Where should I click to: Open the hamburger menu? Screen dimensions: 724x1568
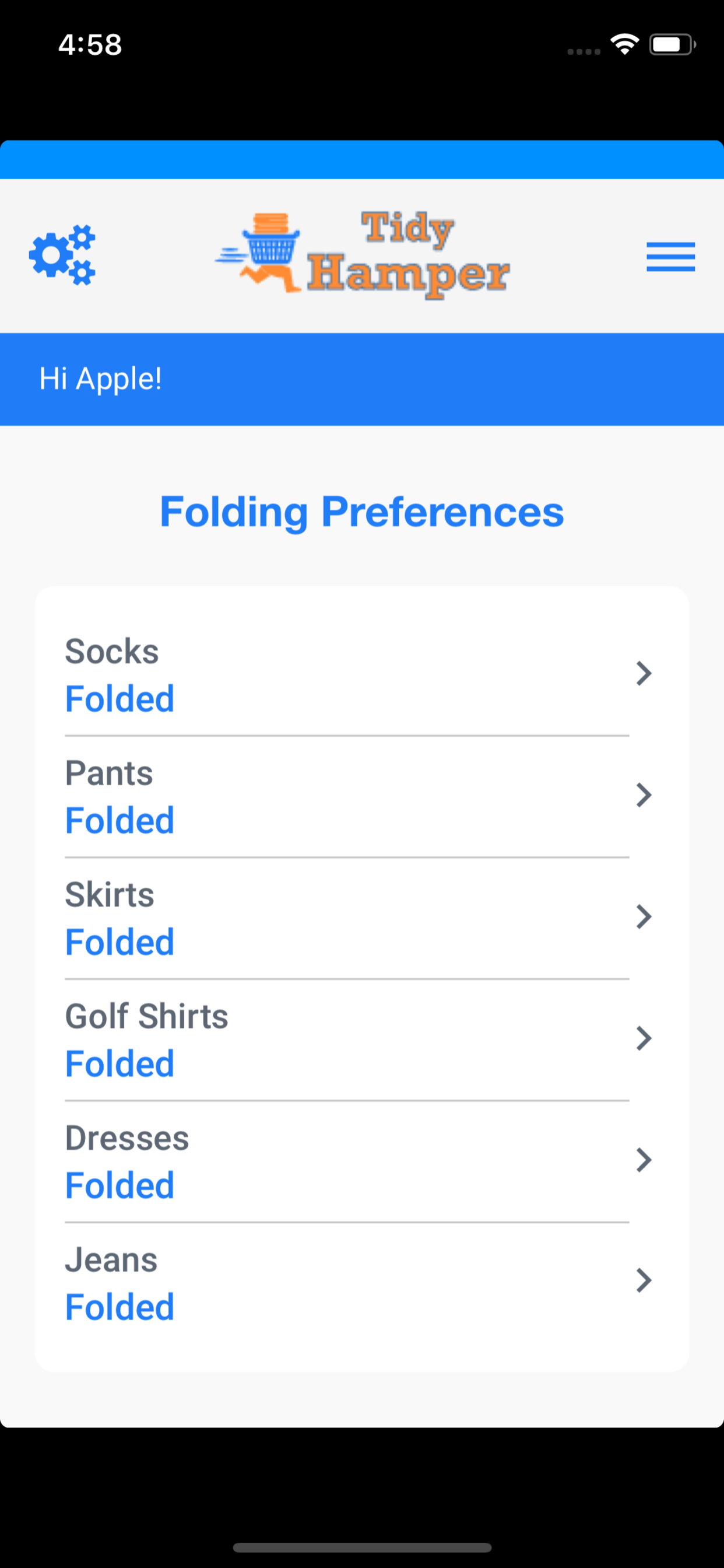[670, 256]
